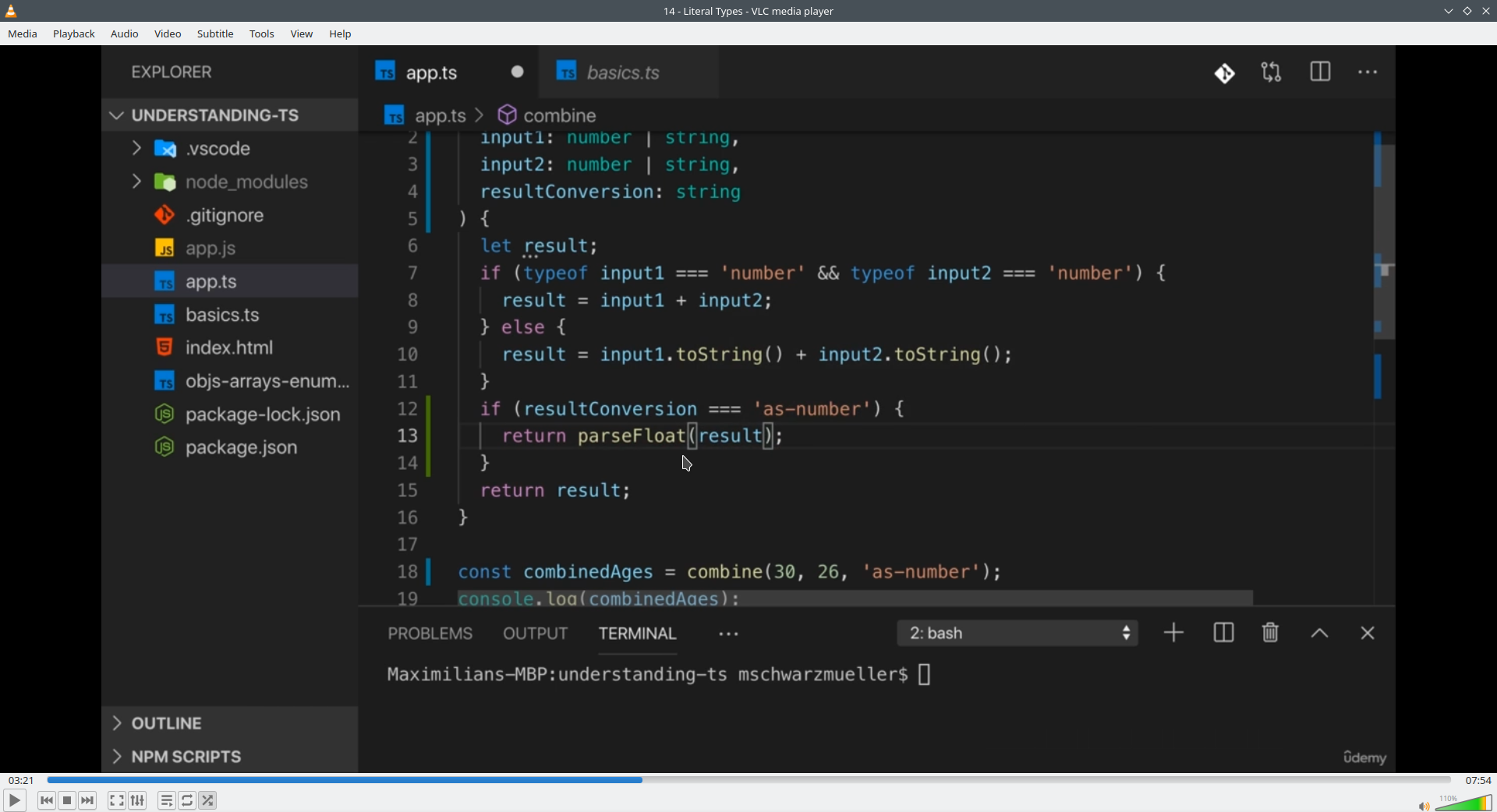The height and width of the screenshot is (812, 1497).
Task: Open the Playback menu
Action: click(x=74, y=34)
